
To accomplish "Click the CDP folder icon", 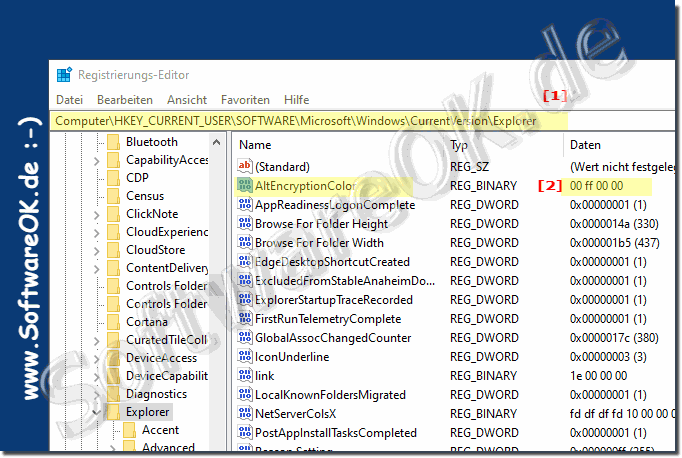I will (x=114, y=178).
